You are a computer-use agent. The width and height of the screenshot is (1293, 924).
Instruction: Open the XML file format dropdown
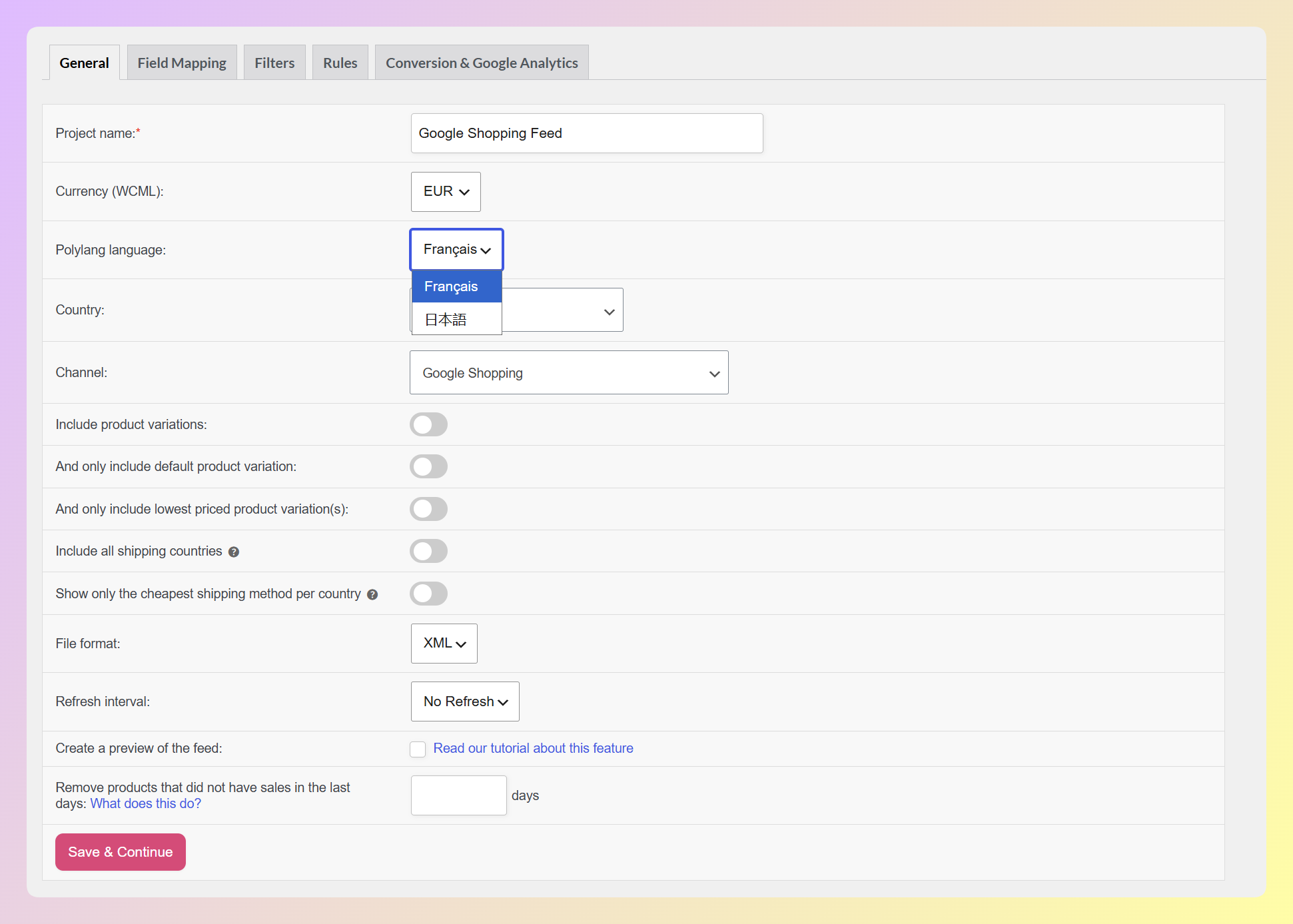(444, 644)
